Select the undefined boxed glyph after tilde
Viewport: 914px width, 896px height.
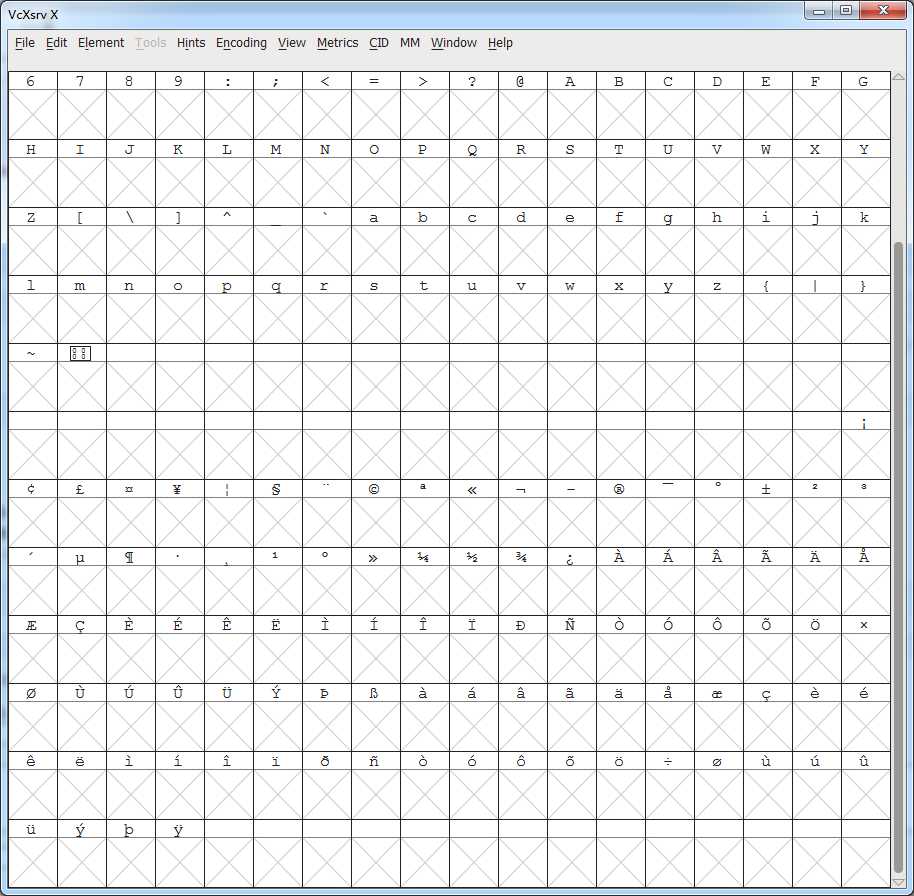point(82,378)
